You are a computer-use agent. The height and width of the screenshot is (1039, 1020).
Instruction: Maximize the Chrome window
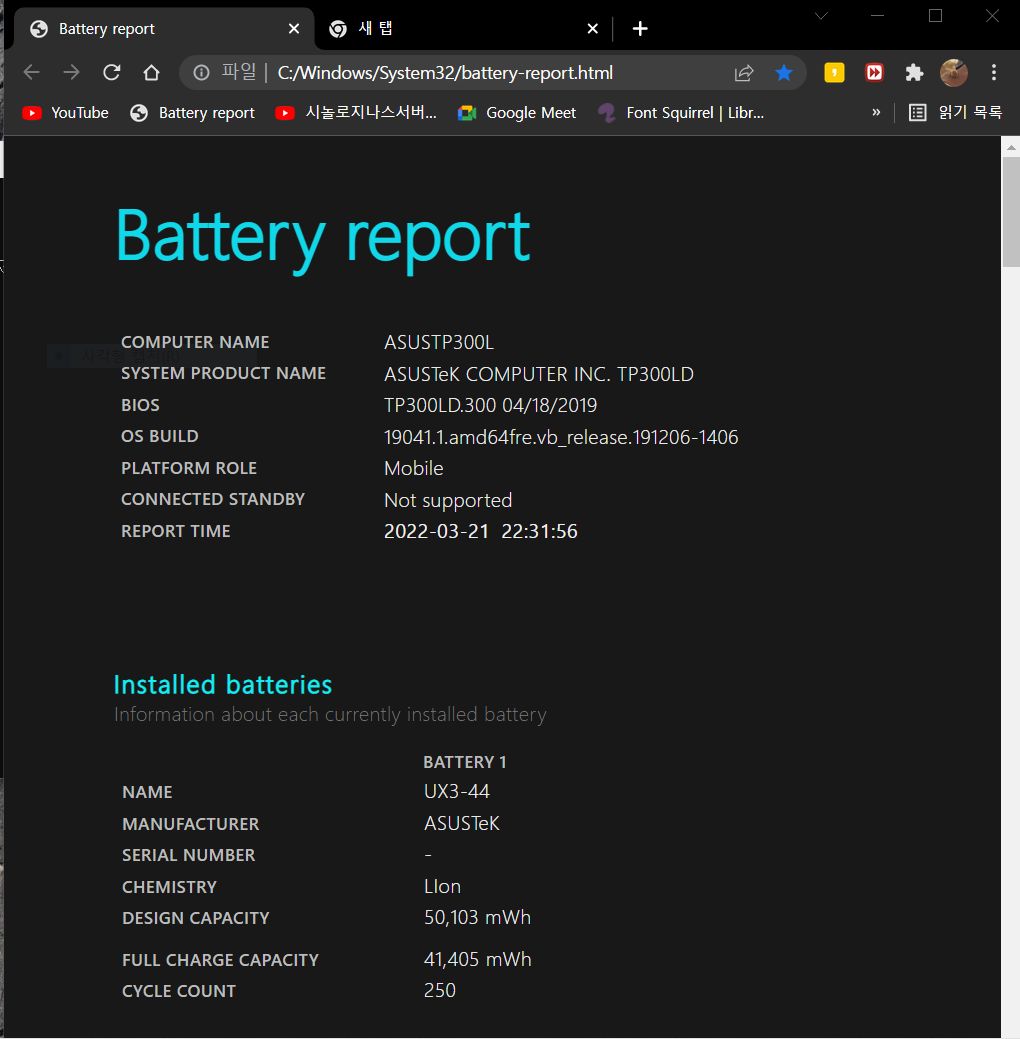(x=935, y=16)
